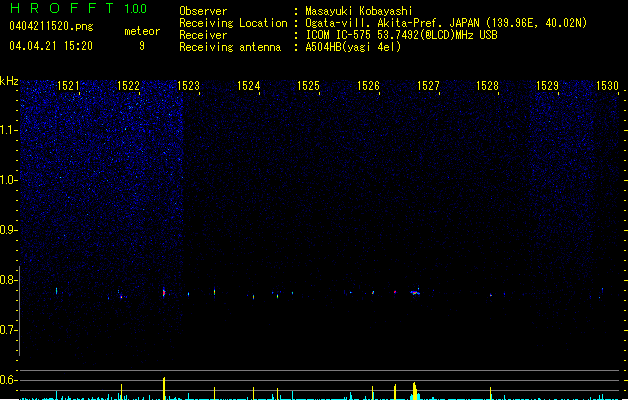Click the kHz axis unit label
629x400 pixels.
tap(9, 81)
